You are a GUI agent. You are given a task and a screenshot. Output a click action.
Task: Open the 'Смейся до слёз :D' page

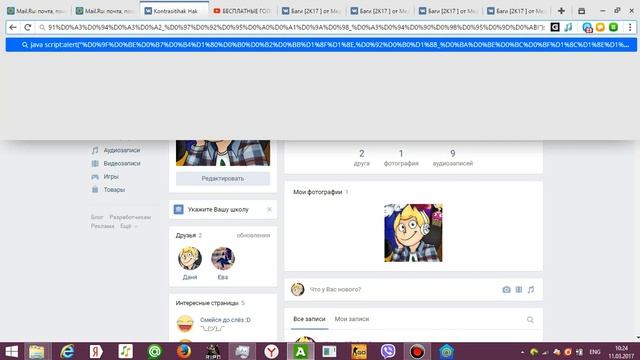(225, 320)
